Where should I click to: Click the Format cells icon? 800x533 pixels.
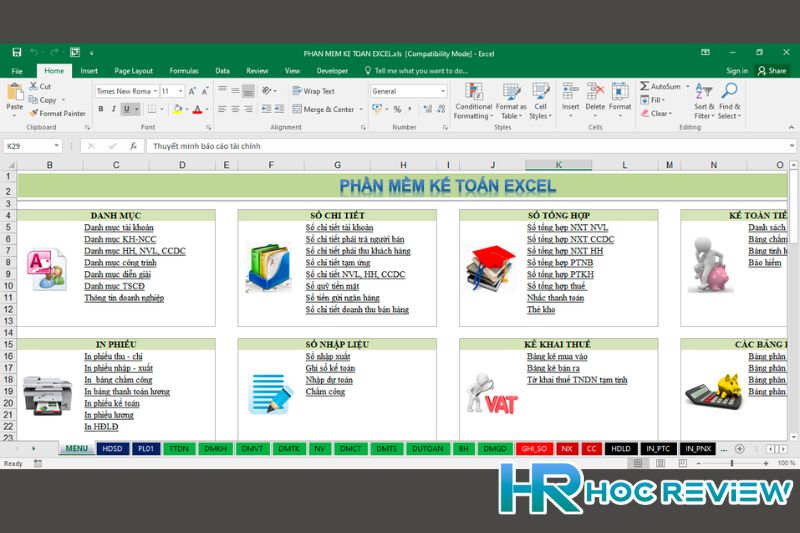(620, 92)
